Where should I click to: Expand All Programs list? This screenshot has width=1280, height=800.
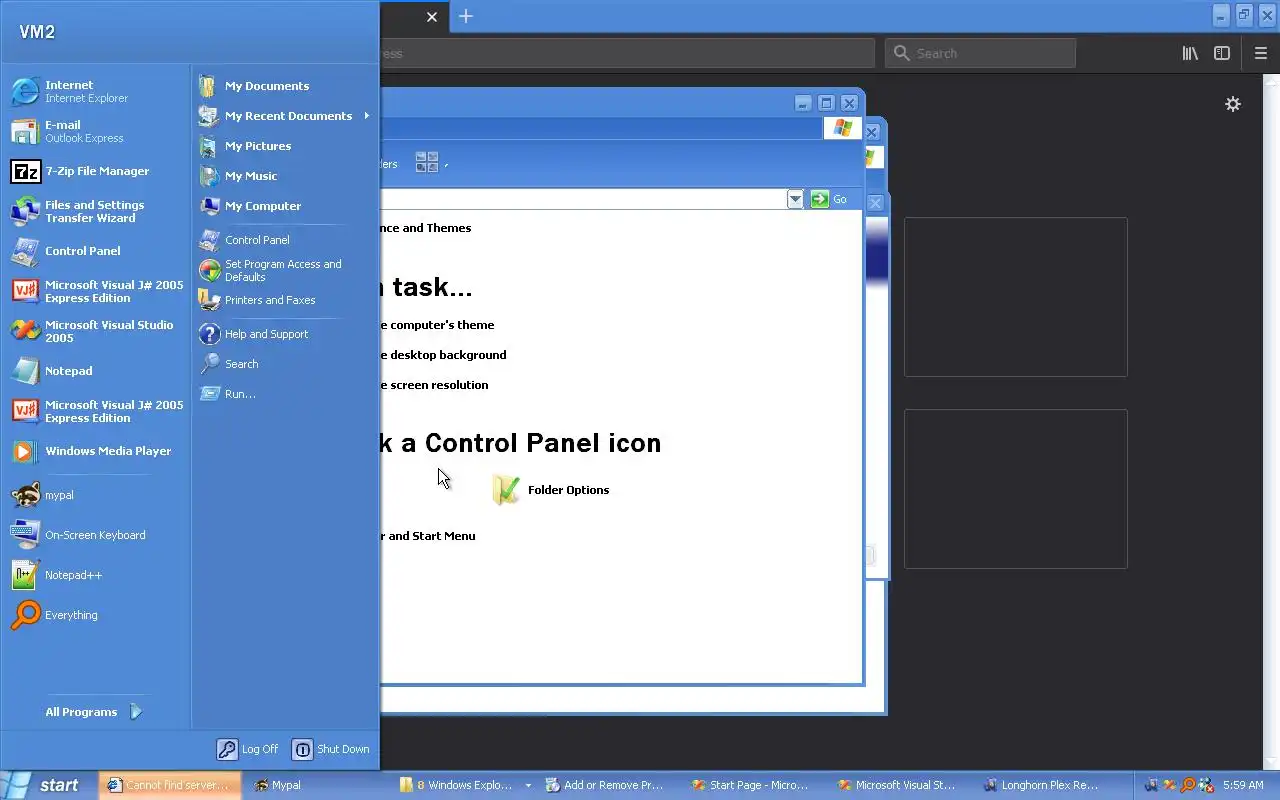pyautogui.click(x=95, y=712)
